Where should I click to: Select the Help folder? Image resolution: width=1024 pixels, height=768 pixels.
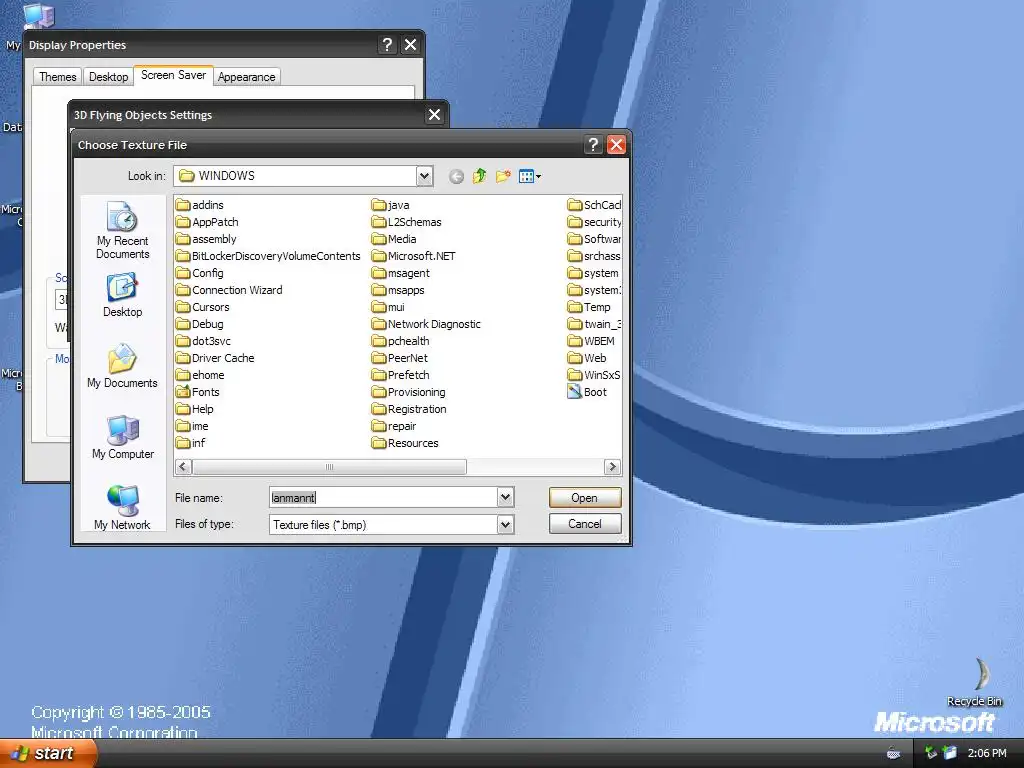(195, 409)
